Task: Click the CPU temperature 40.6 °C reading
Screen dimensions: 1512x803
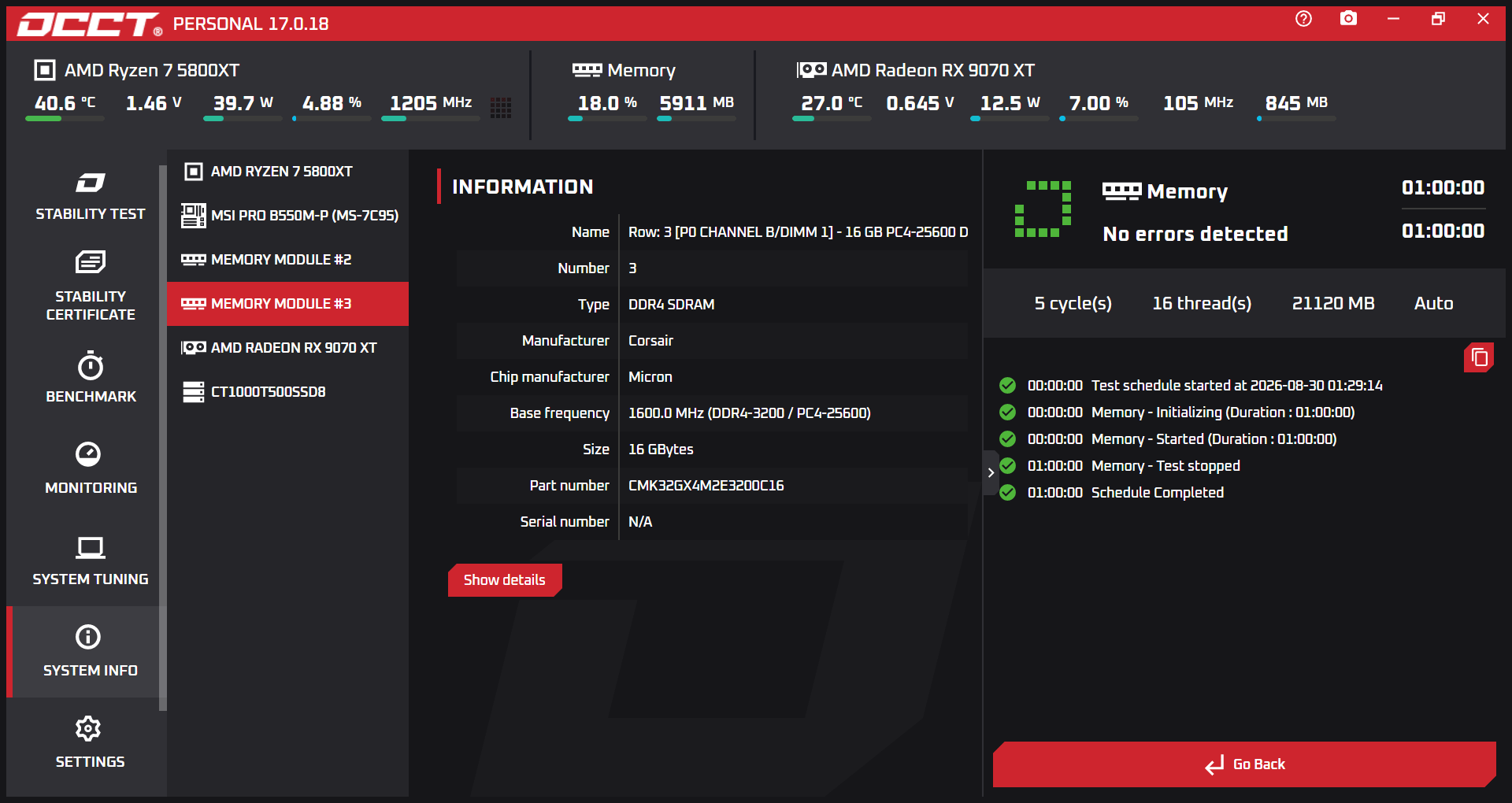Action: point(65,103)
